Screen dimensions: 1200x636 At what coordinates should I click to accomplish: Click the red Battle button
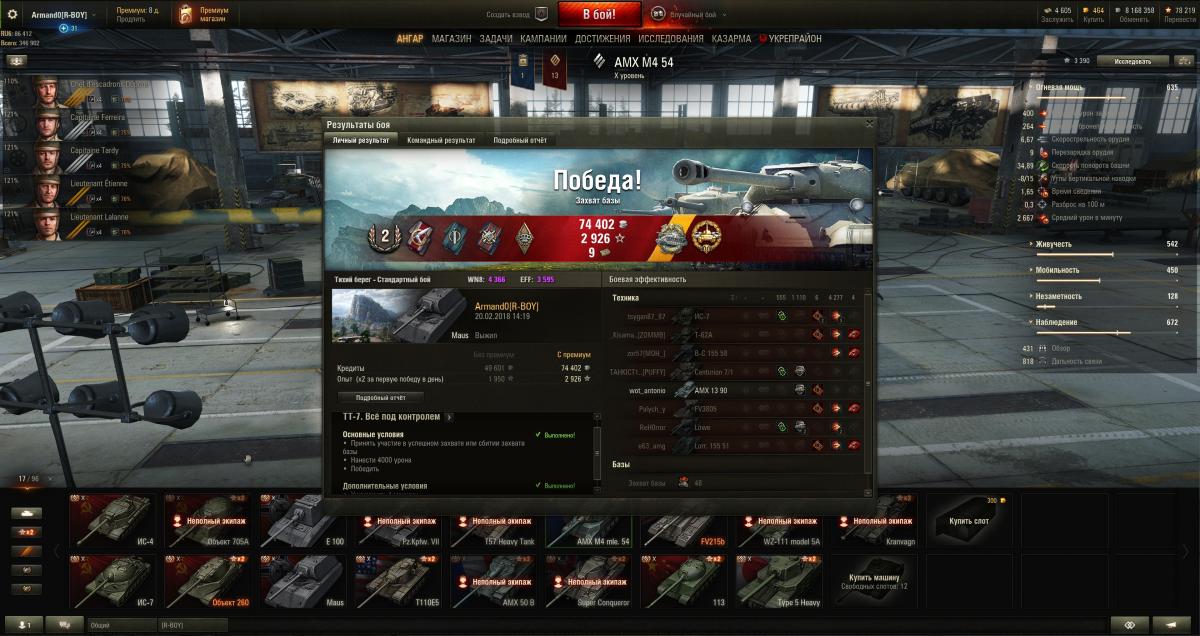pos(598,14)
